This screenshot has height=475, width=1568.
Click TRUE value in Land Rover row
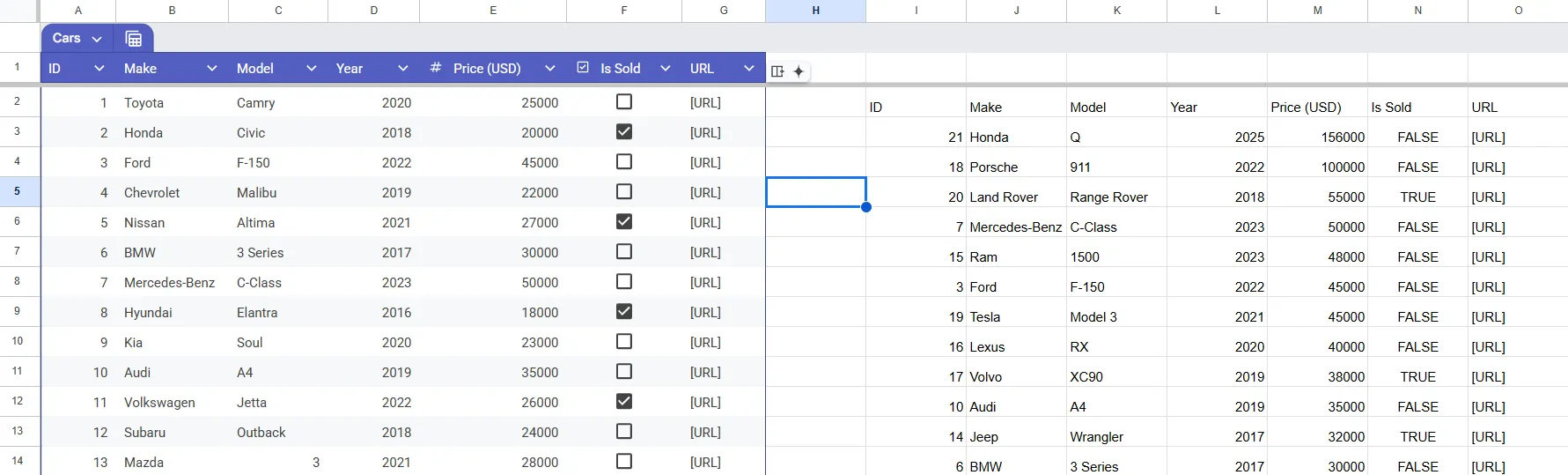tap(1417, 197)
